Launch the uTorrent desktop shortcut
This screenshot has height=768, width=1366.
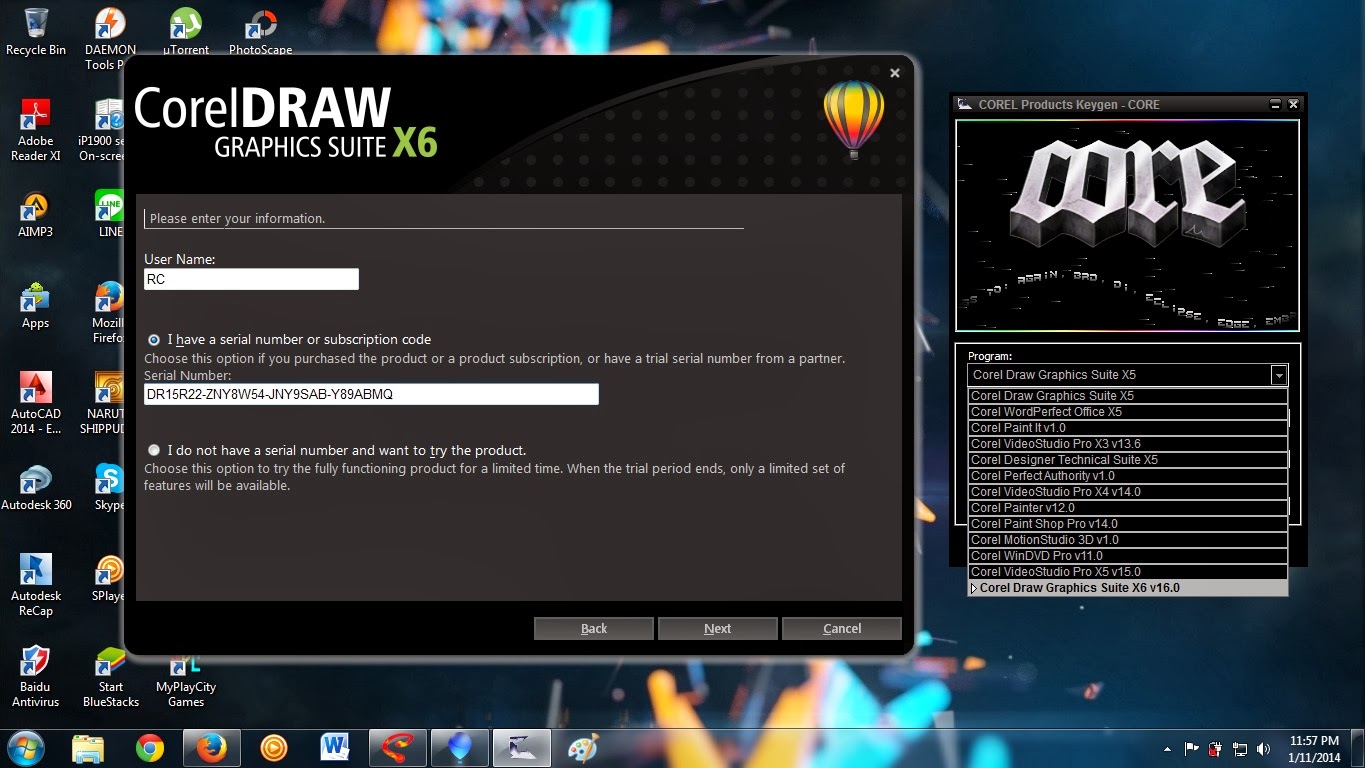point(186,32)
